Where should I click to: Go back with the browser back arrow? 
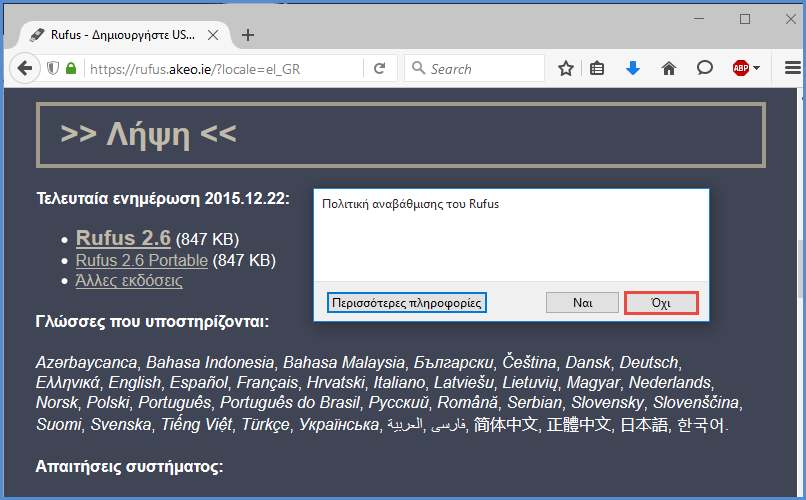coord(25,68)
